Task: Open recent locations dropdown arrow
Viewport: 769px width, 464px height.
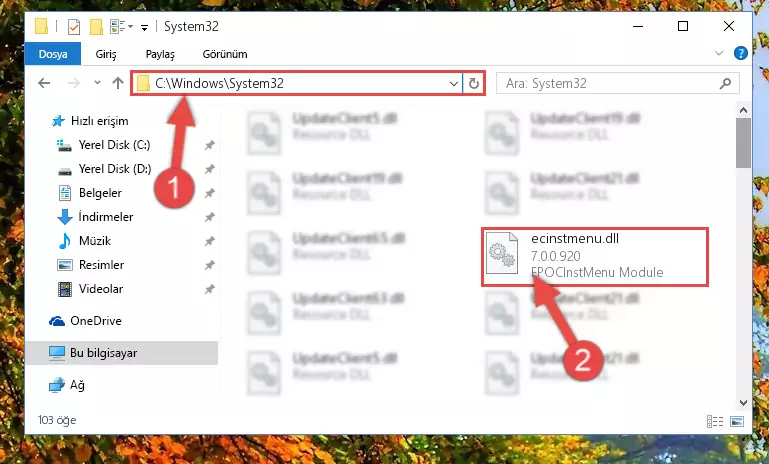Action: [97, 83]
